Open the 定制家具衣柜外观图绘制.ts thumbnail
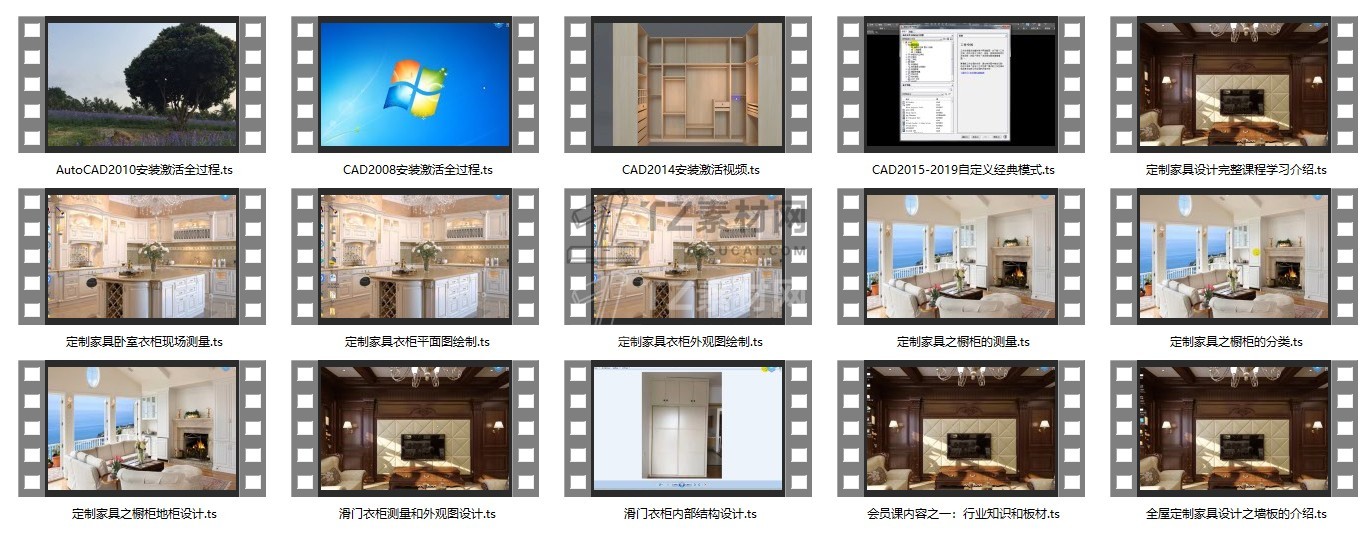 pos(688,257)
